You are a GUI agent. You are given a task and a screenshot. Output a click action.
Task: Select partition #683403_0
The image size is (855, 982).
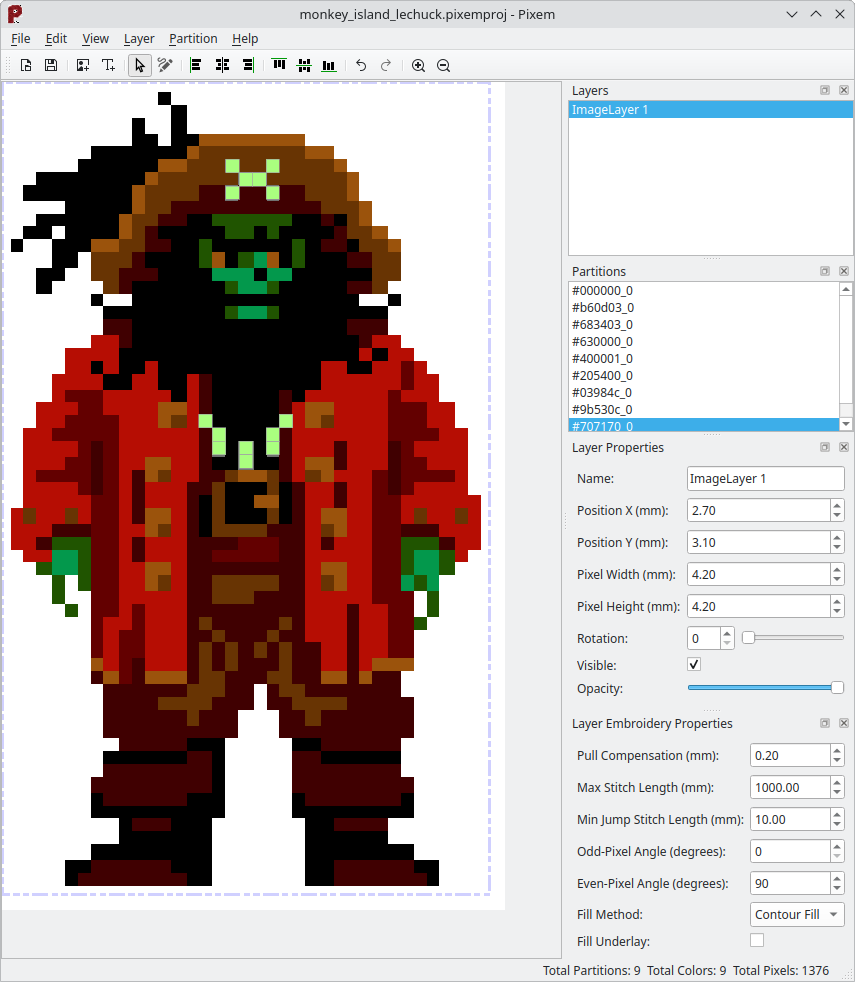[x=704, y=324]
